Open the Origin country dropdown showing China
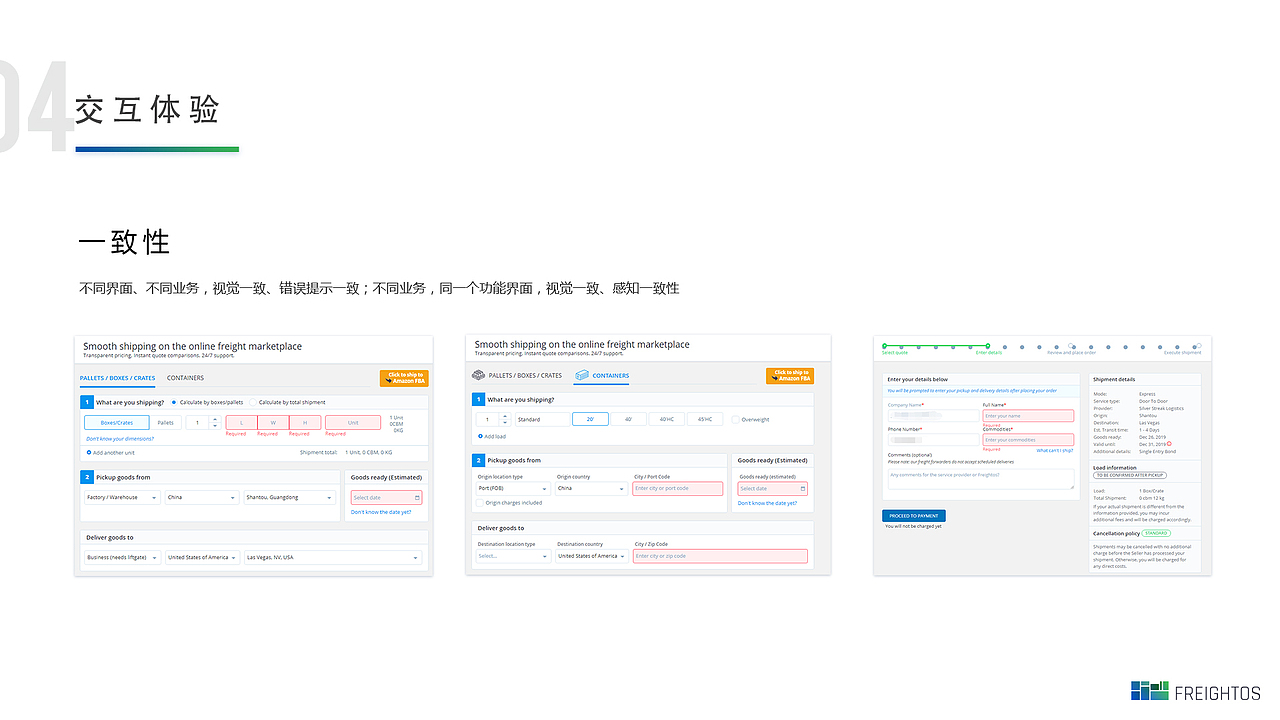The height and width of the screenshot is (720, 1280). pyautogui.click(x=590, y=488)
